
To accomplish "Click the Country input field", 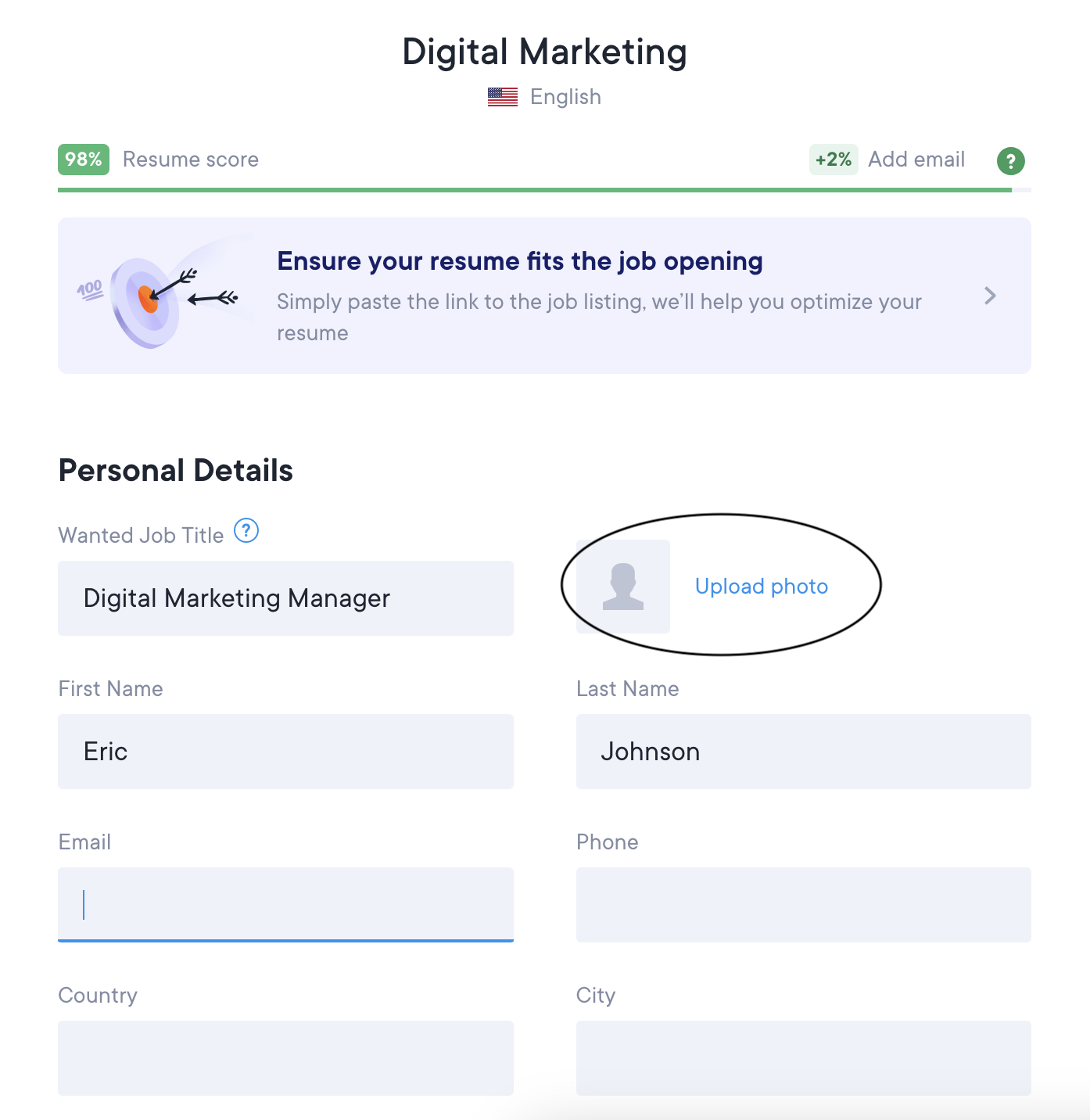I will coord(285,1057).
